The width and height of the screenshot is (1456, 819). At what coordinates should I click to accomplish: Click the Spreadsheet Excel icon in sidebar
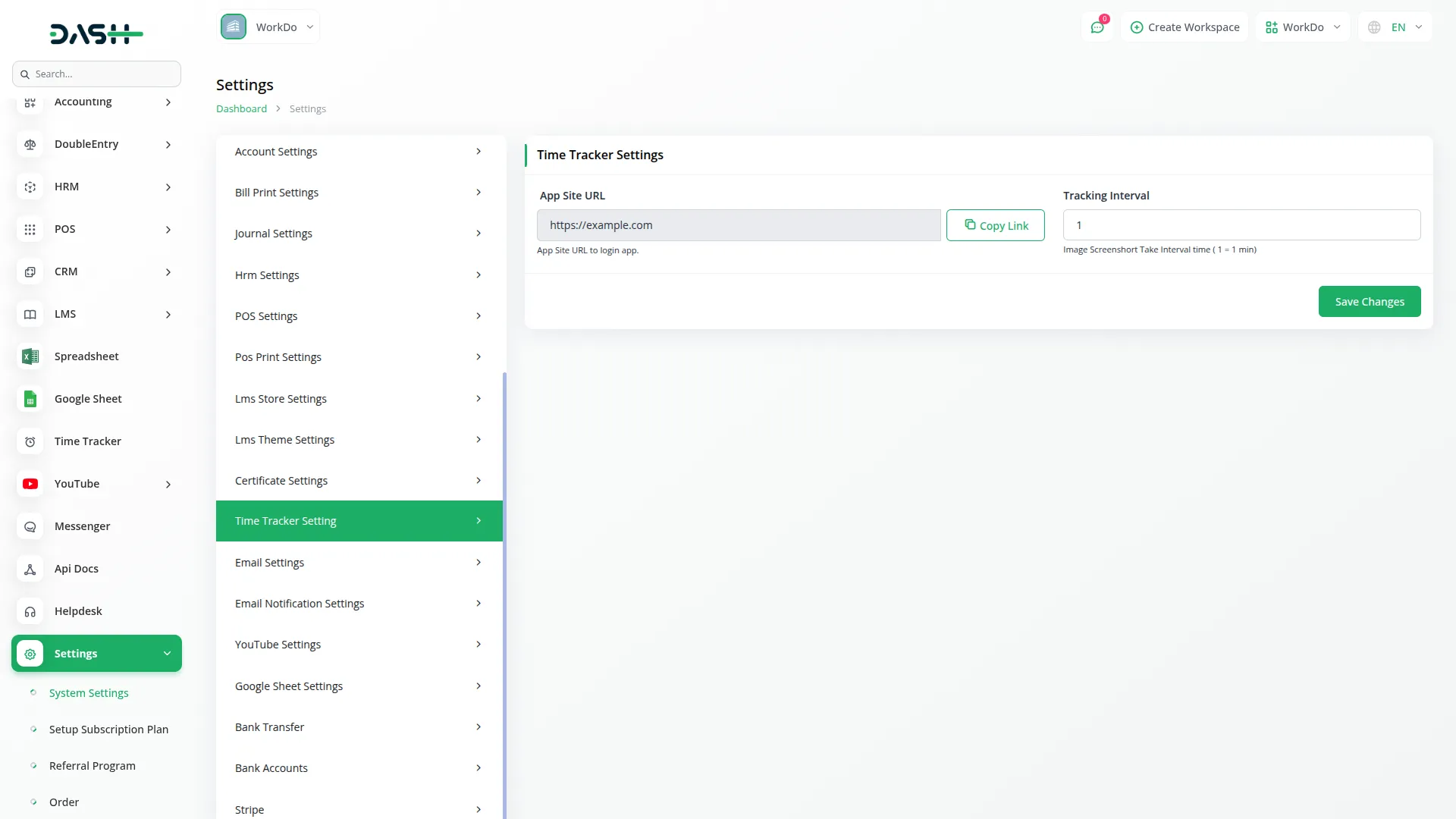click(x=30, y=356)
